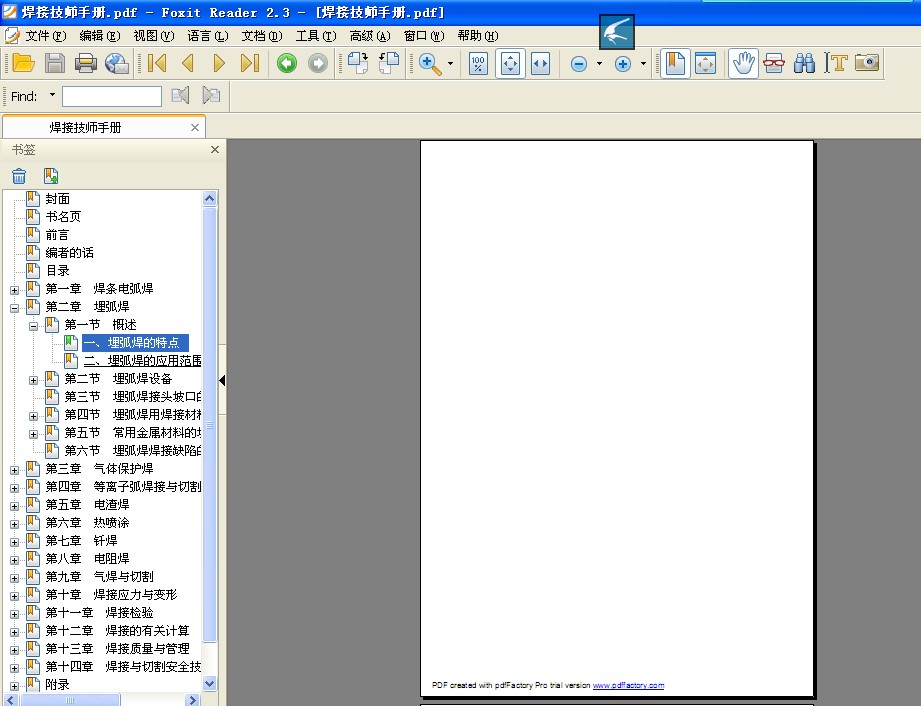The width and height of the screenshot is (921, 706).
Task: Select the 一、埋弧焊的特点 bookmark
Action: coord(135,342)
